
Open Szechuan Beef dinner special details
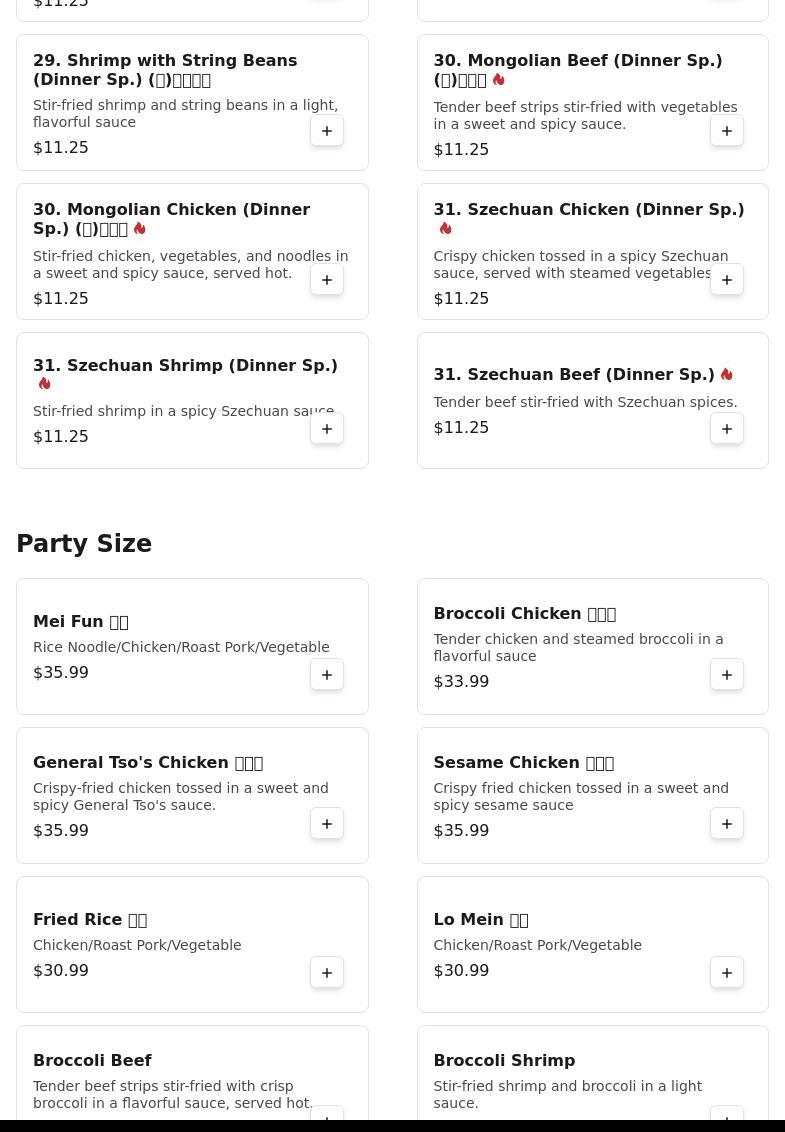tap(573, 375)
